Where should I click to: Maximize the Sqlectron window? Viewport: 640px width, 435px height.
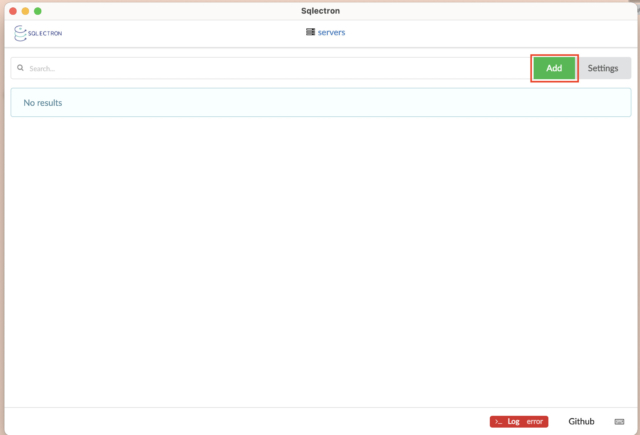(38, 11)
